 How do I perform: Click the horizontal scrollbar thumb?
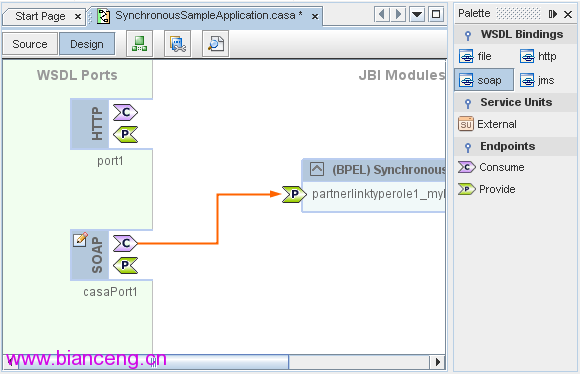tap(154, 362)
